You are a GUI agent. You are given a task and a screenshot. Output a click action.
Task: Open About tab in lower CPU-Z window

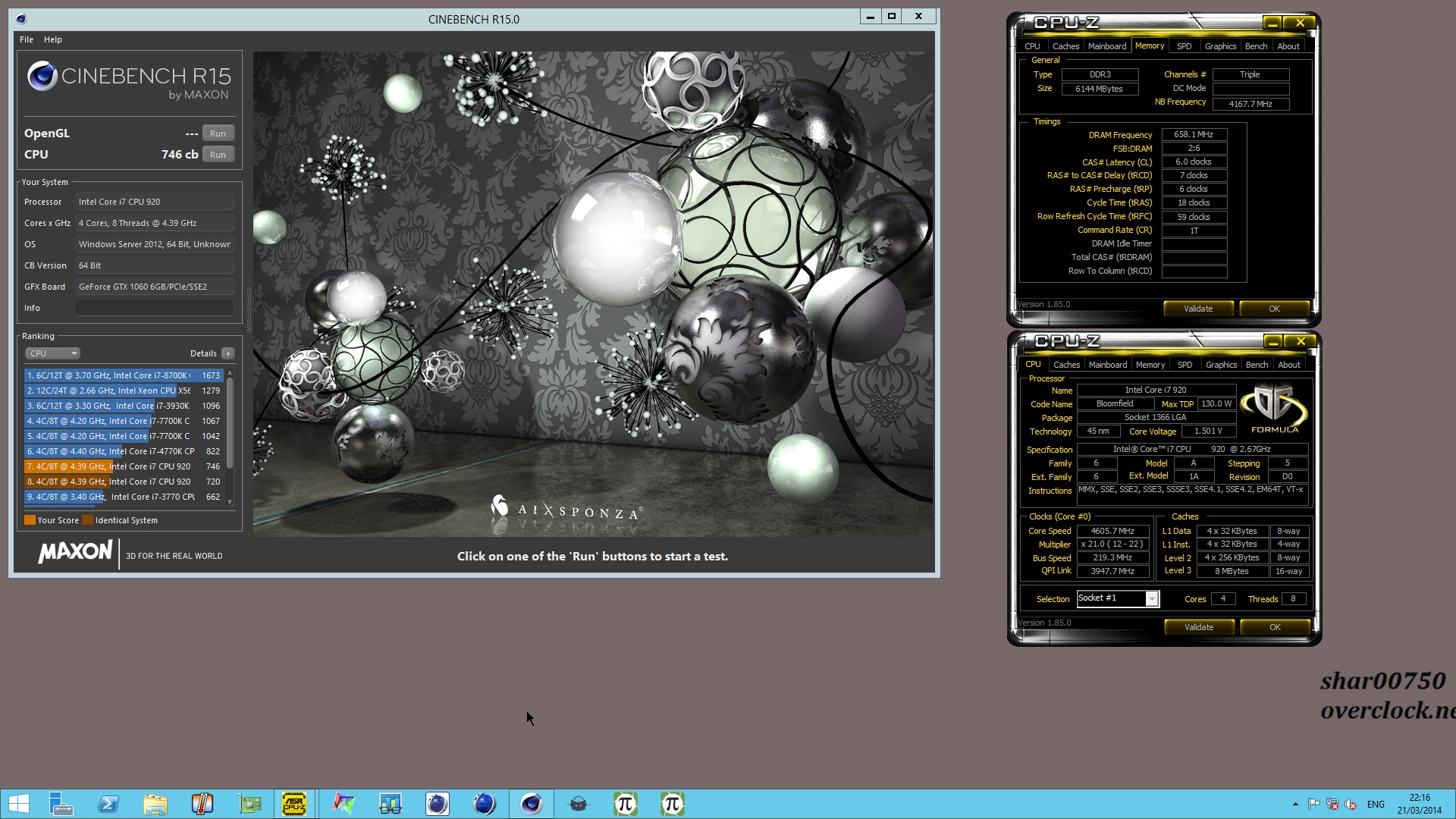[x=1289, y=365]
